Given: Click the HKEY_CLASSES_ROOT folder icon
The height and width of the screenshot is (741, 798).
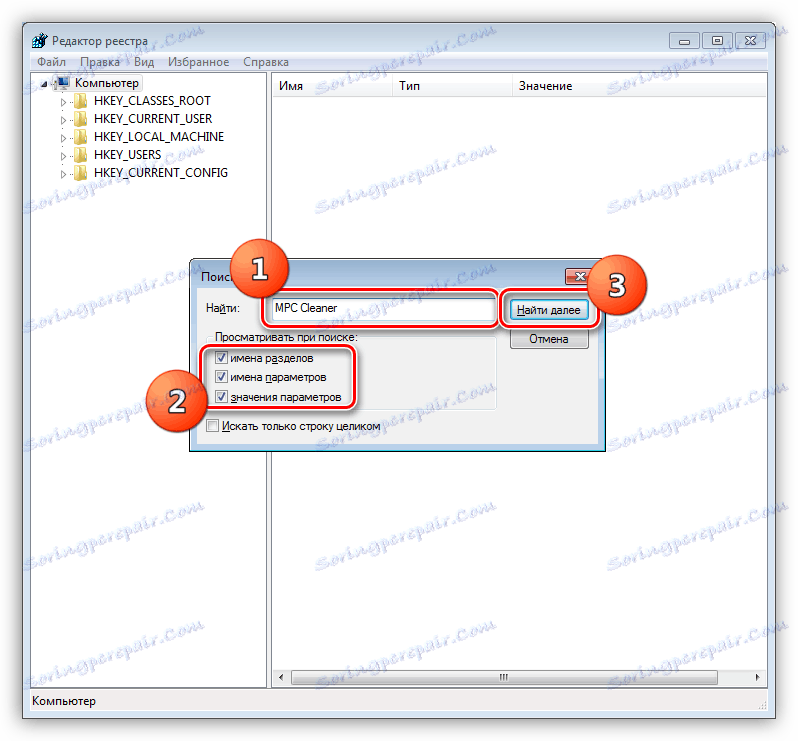Looking at the screenshot, I should click(80, 101).
